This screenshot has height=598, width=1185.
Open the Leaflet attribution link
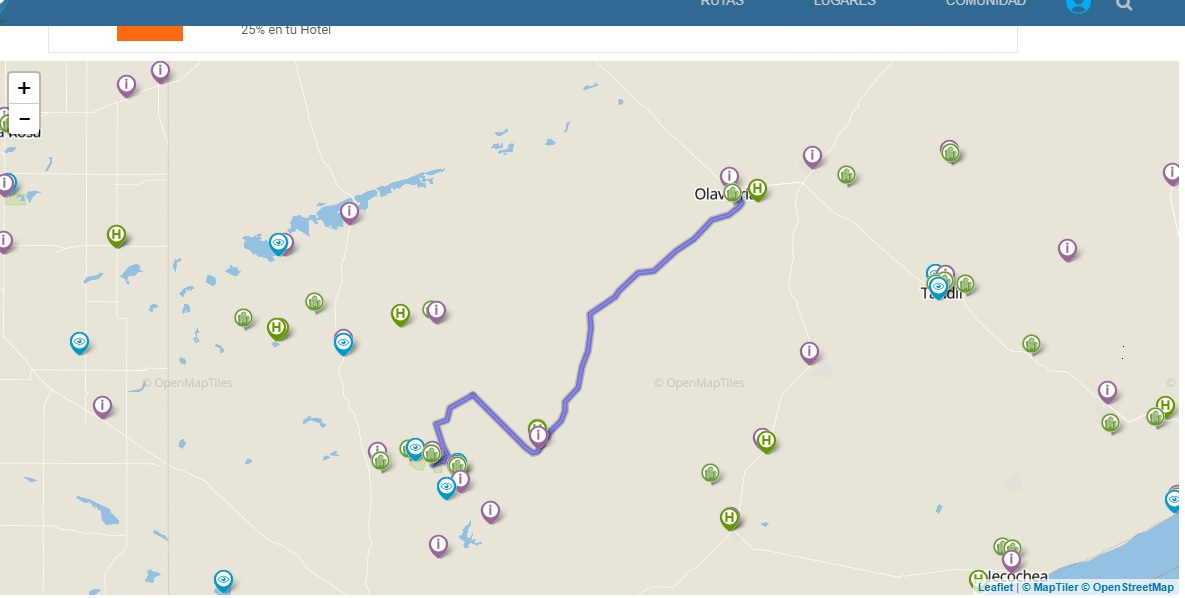tap(995, 587)
